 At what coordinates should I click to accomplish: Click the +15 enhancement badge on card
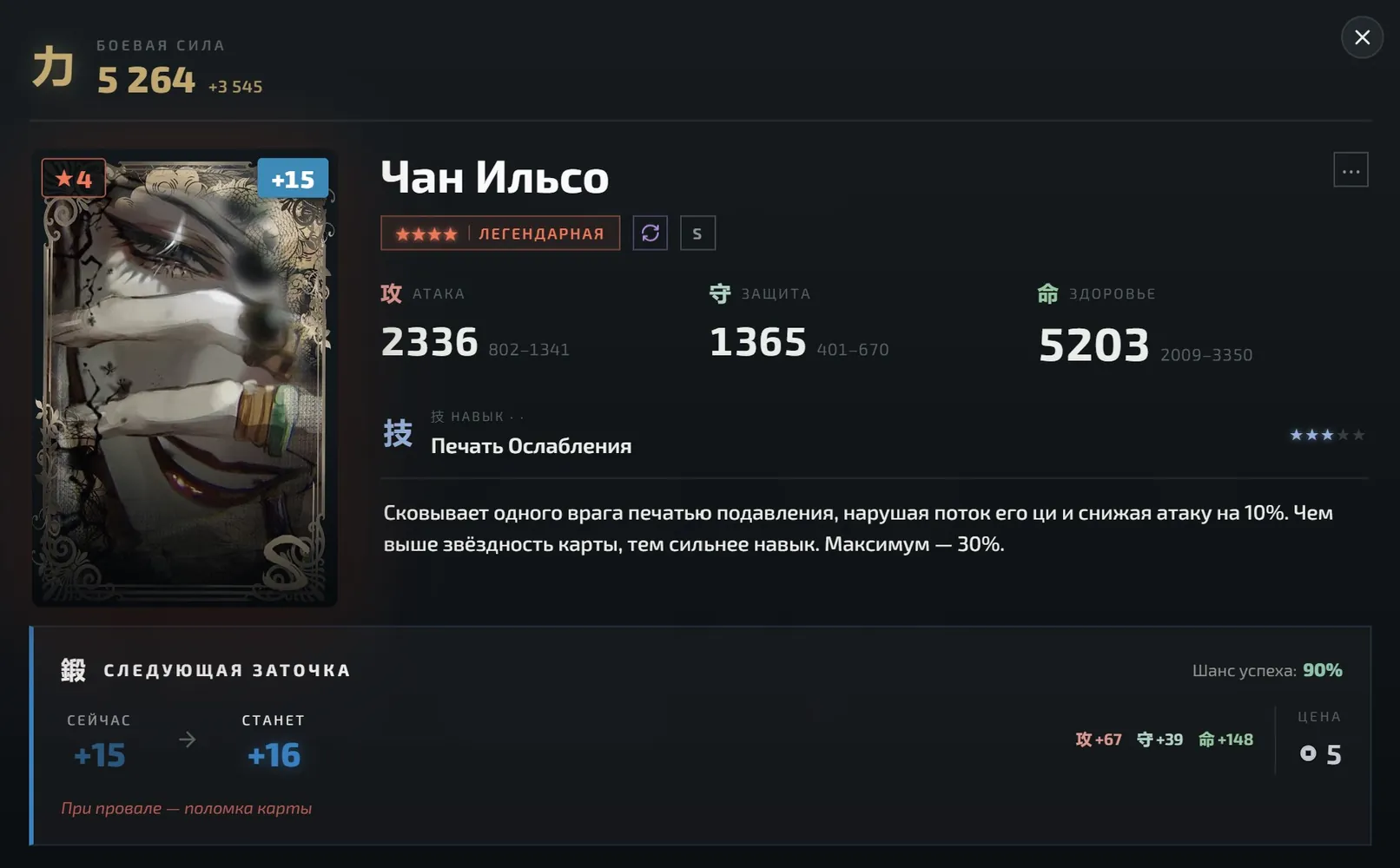coord(293,179)
